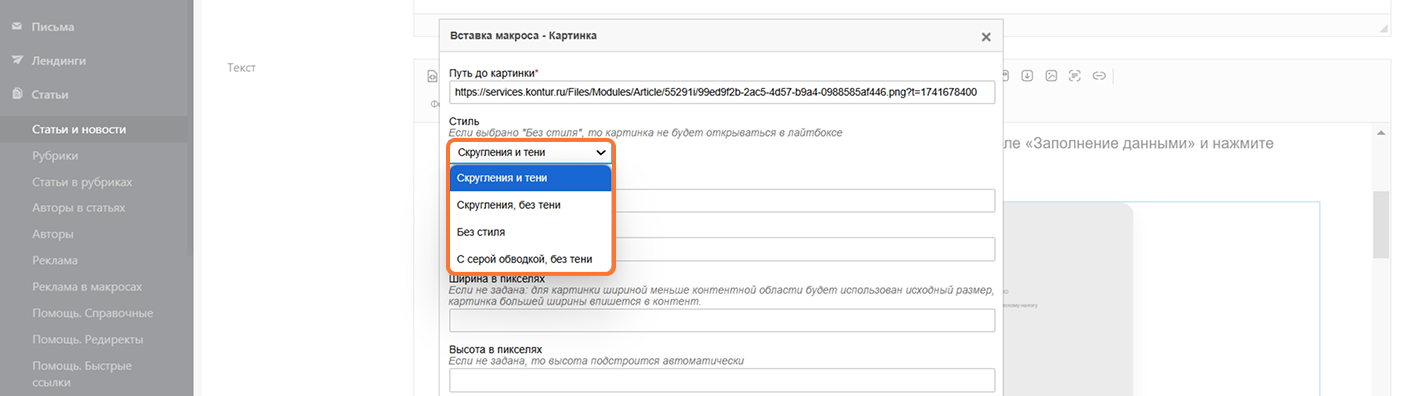Click the text block macro icon in the toolbar
1418x396 pixels.
pyautogui.click(x=1075, y=75)
